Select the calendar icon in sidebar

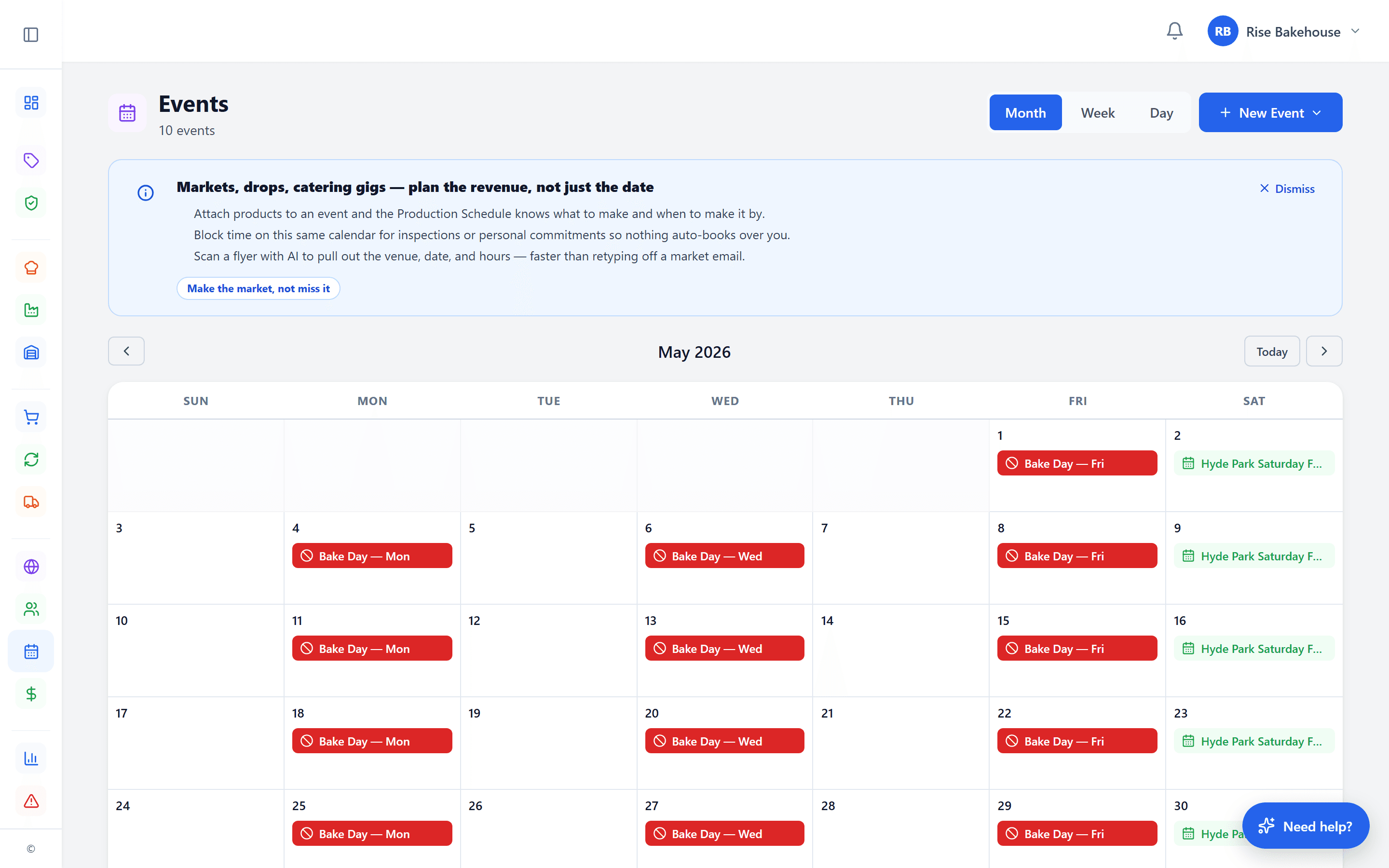click(x=31, y=651)
